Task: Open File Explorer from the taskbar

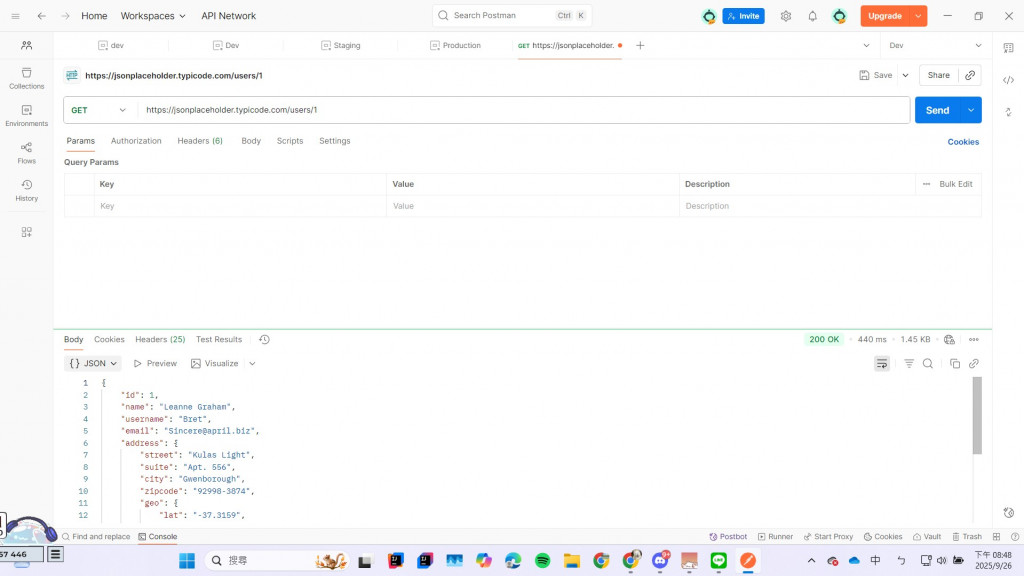Action: tap(571, 560)
